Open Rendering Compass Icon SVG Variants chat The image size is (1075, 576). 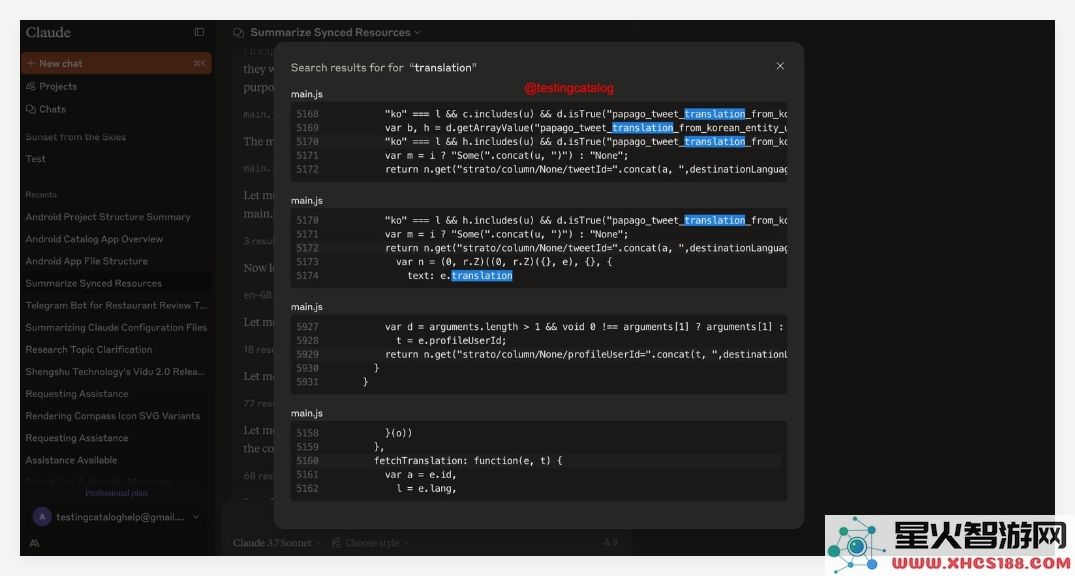coord(112,416)
